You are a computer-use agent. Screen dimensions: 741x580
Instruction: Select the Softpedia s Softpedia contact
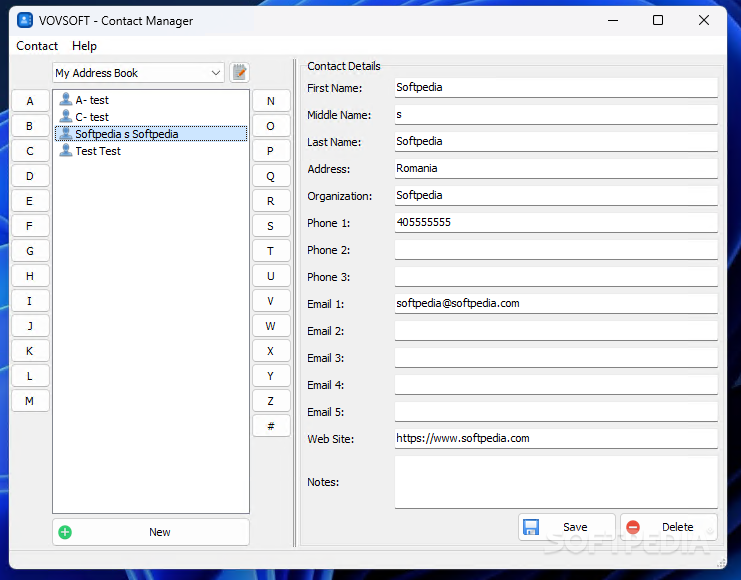pyautogui.click(x=151, y=134)
